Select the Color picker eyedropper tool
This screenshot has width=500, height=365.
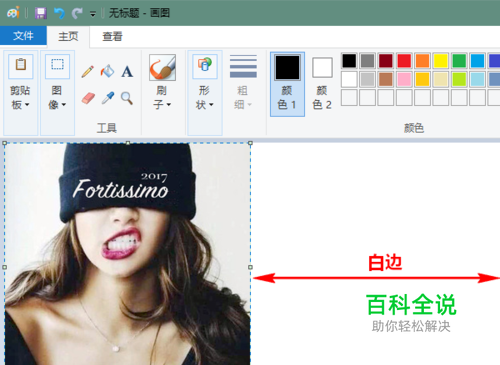pyautogui.click(x=108, y=98)
